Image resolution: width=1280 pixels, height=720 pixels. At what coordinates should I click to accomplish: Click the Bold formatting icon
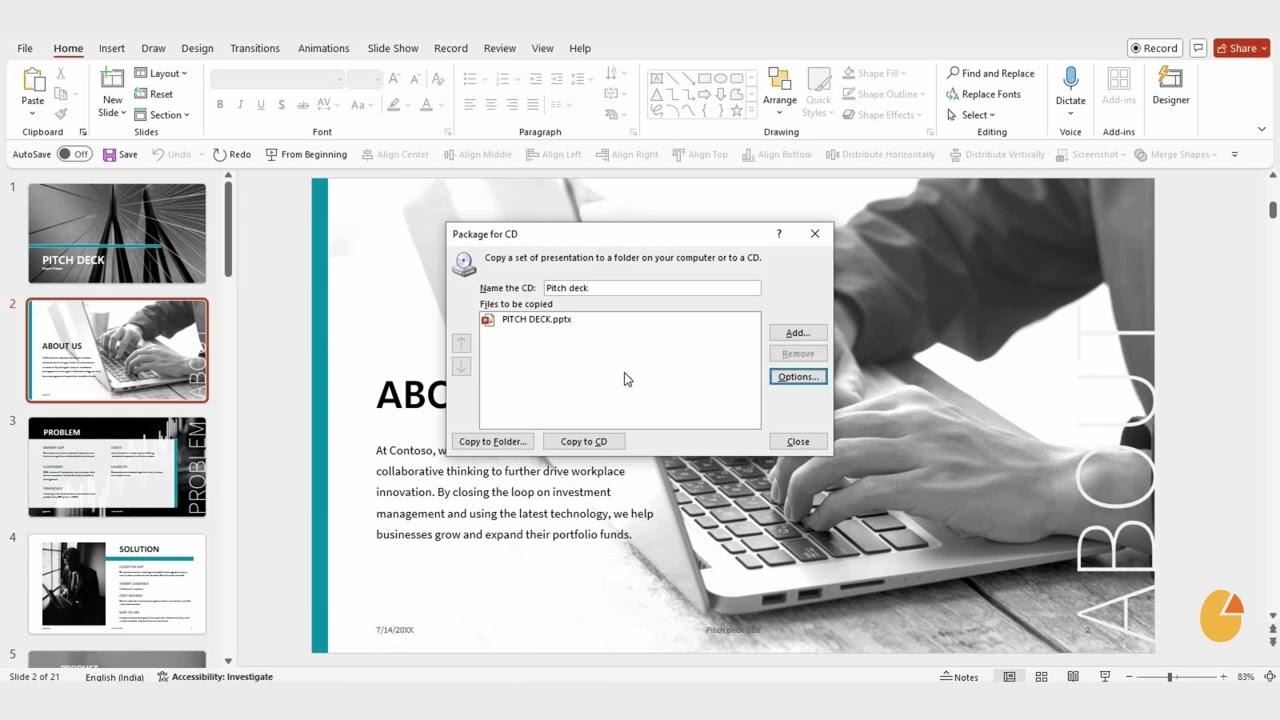pyautogui.click(x=220, y=104)
